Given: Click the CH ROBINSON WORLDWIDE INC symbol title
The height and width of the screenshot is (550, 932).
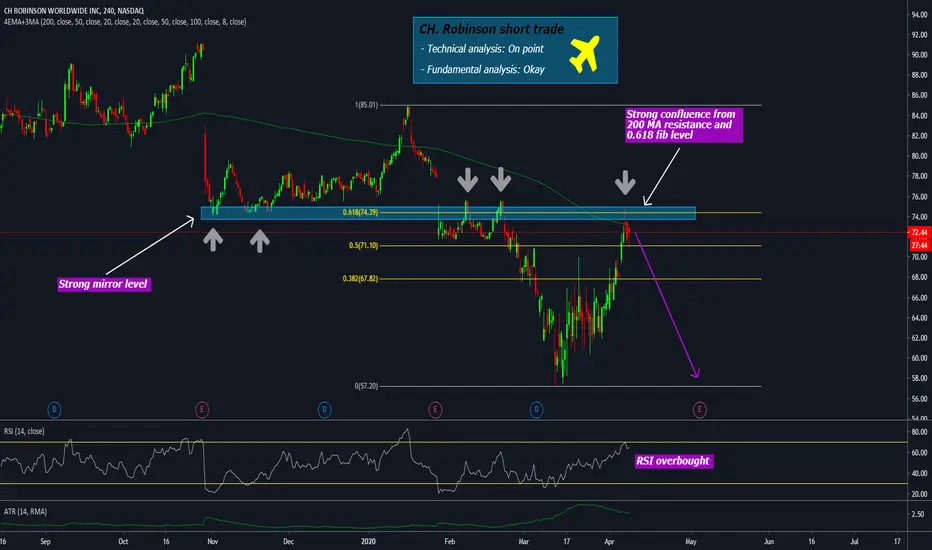Looking at the screenshot, I should 74,11.
